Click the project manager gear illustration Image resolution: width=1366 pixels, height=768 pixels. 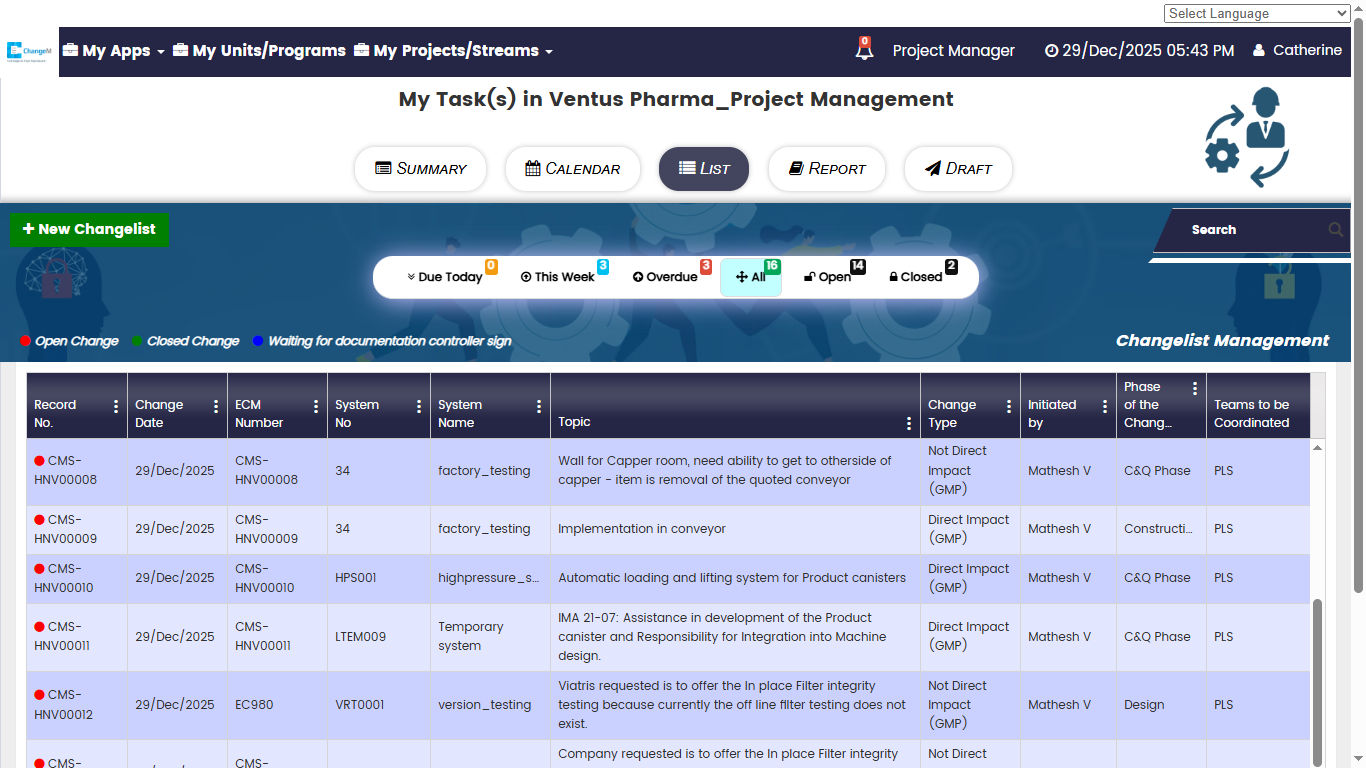1246,138
